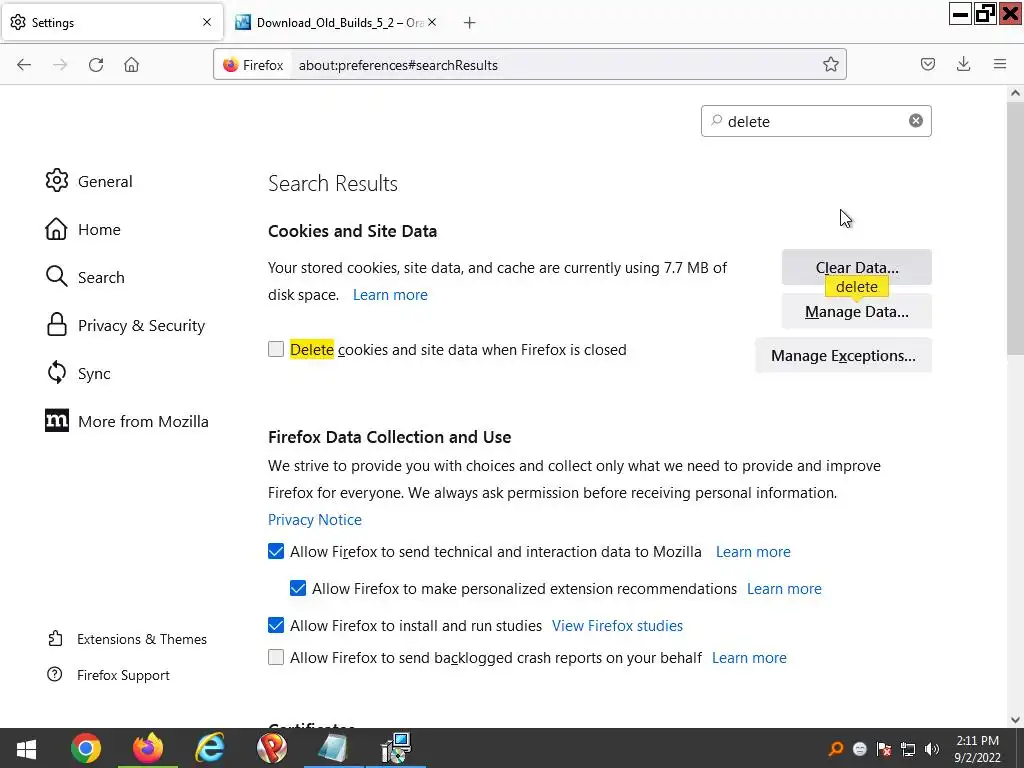
Task: Close the Download_Old_Builds_5_2 tab
Action: click(x=432, y=22)
